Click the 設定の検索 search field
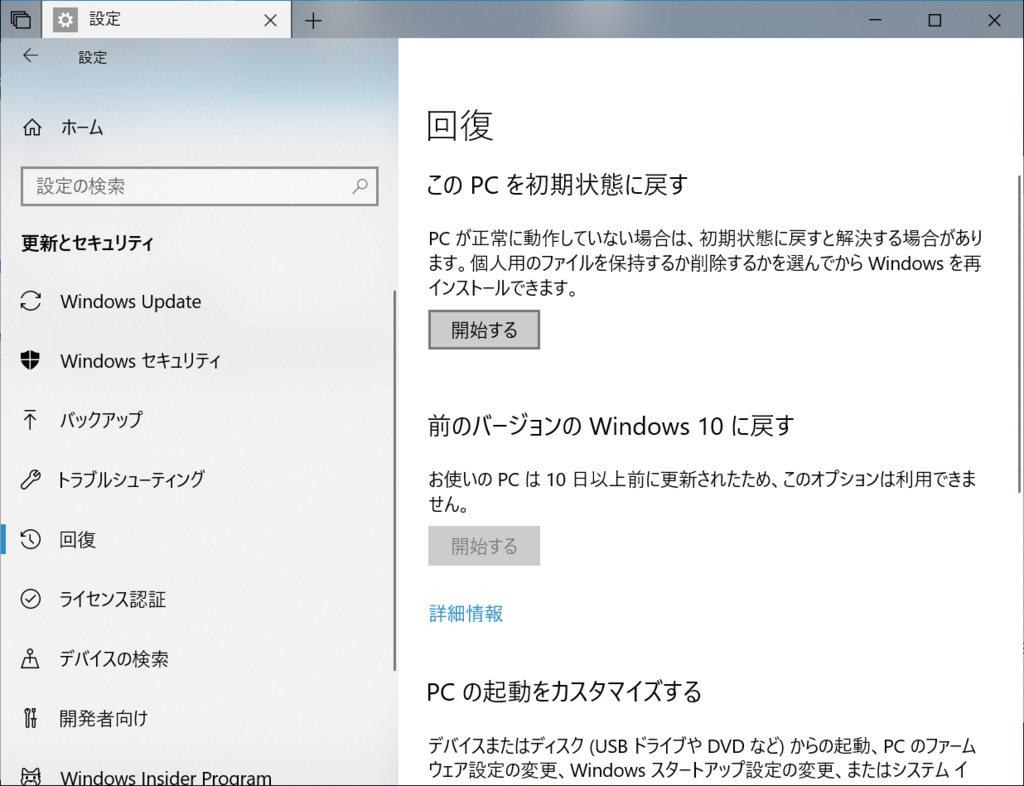 pyautogui.click(x=199, y=186)
